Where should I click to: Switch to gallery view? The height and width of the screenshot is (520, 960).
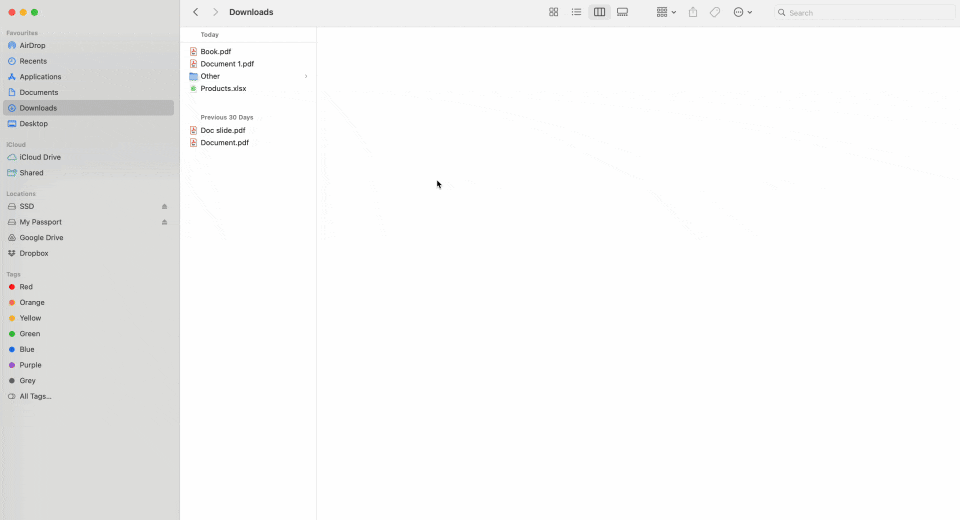click(x=623, y=12)
